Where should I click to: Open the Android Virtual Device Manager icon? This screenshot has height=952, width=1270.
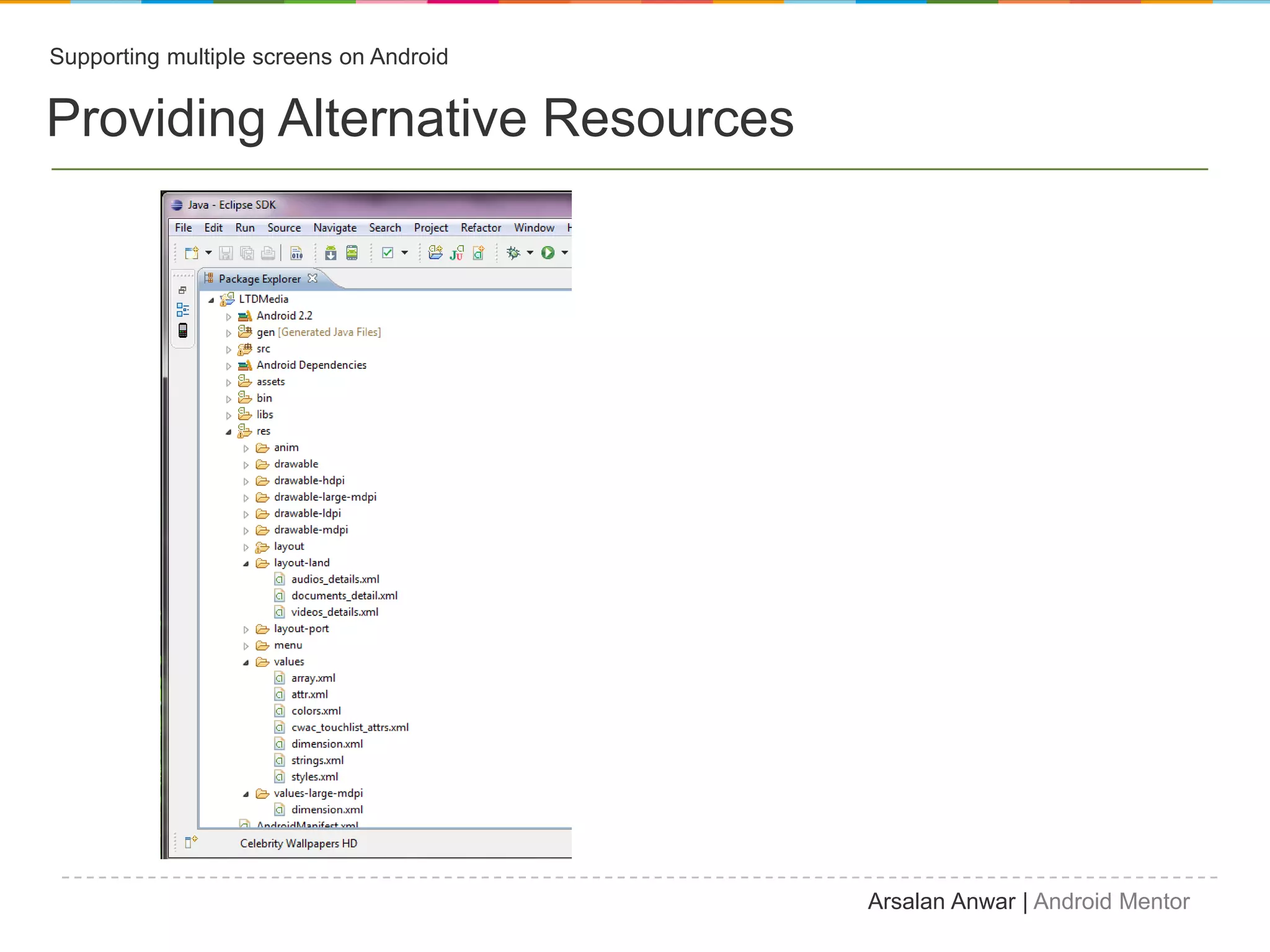(x=352, y=253)
